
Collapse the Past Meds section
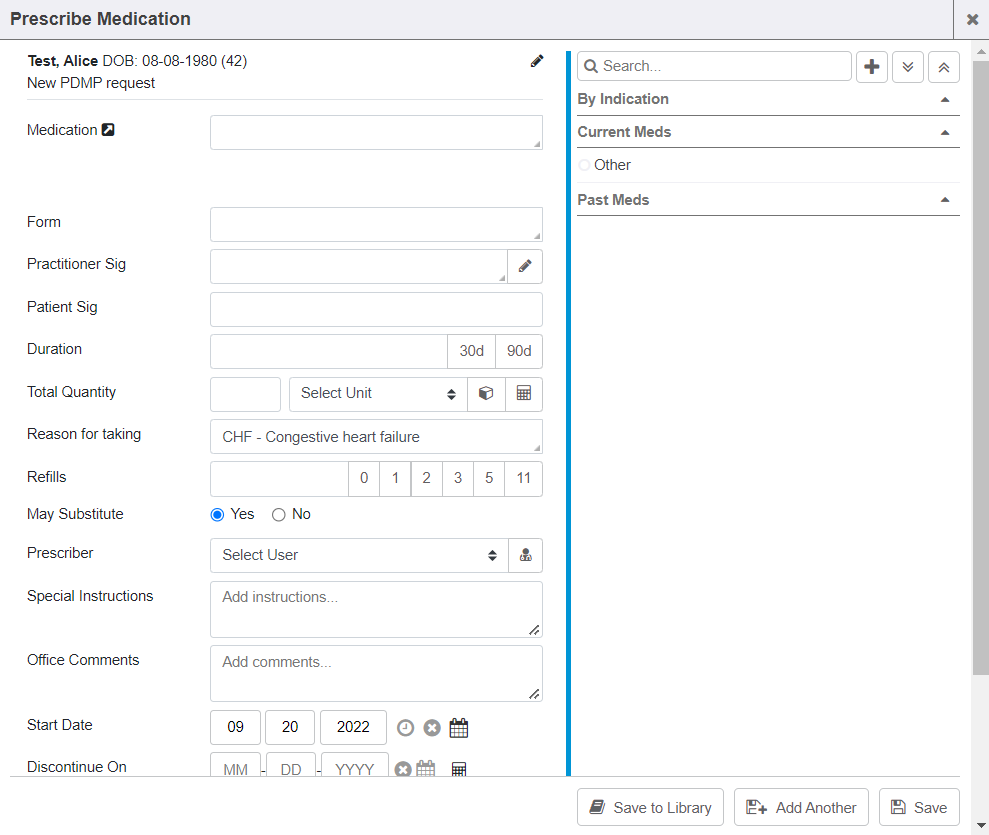click(945, 200)
